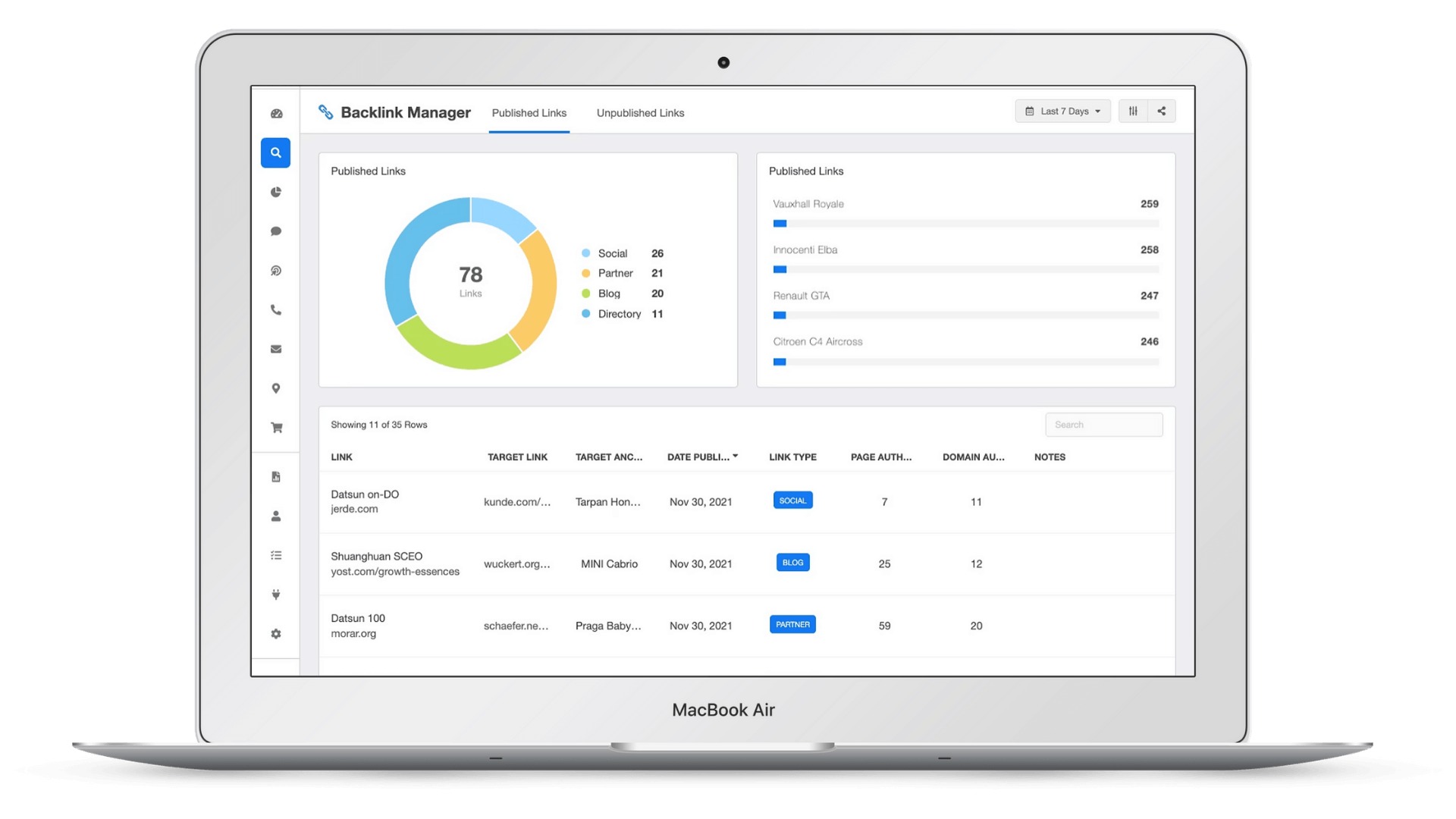This screenshot has height=819, width=1456.
Task: Click the SOCIAL link type badge
Action: pyautogui.click(x=792, y=500)
